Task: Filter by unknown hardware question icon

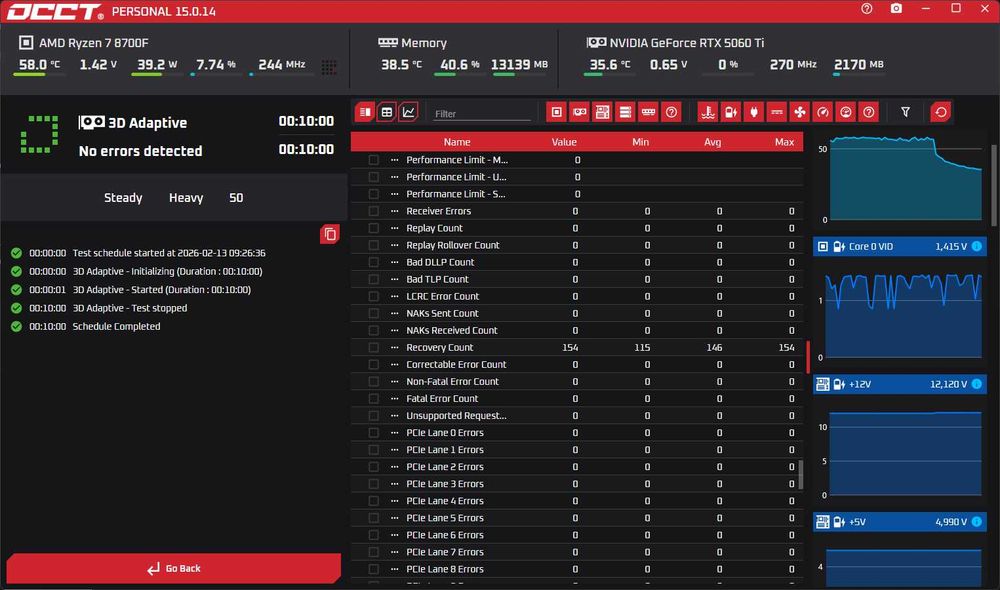Action: 671,112
